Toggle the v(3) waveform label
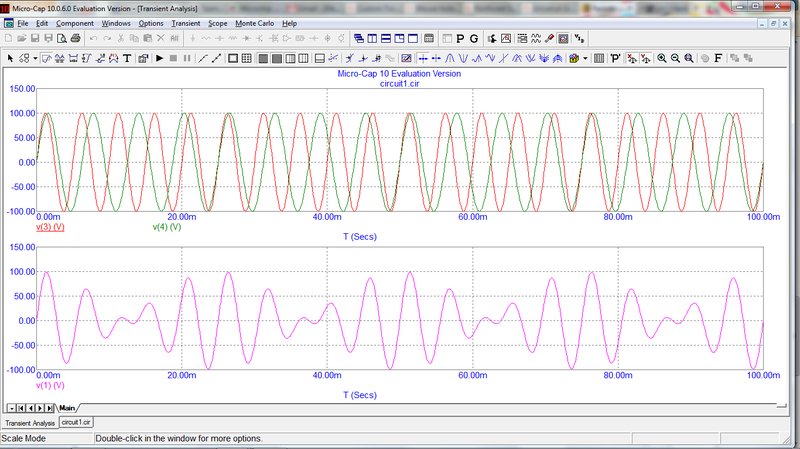 pos(50,227)
